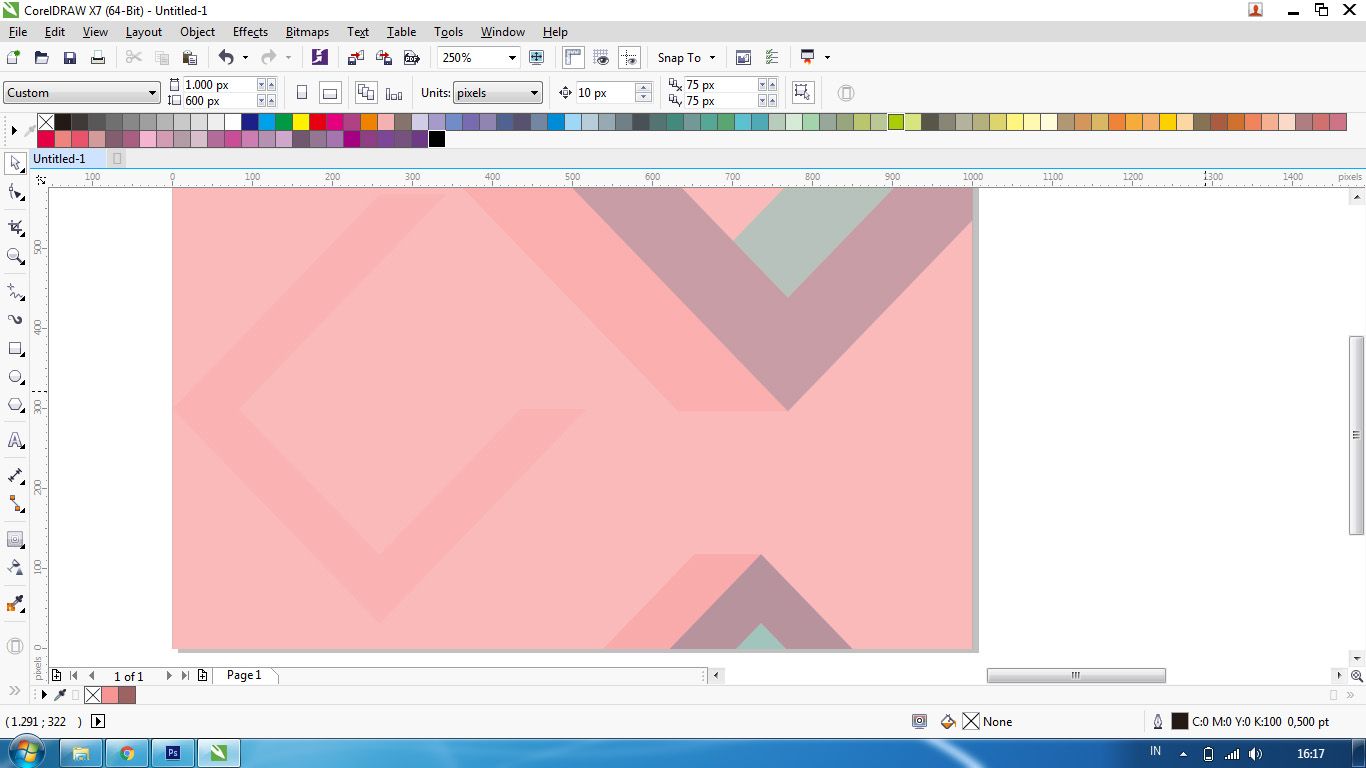Viewport: 1366px width, 768px height.
Task: Go to the next page
Action: tap(168, 676)
